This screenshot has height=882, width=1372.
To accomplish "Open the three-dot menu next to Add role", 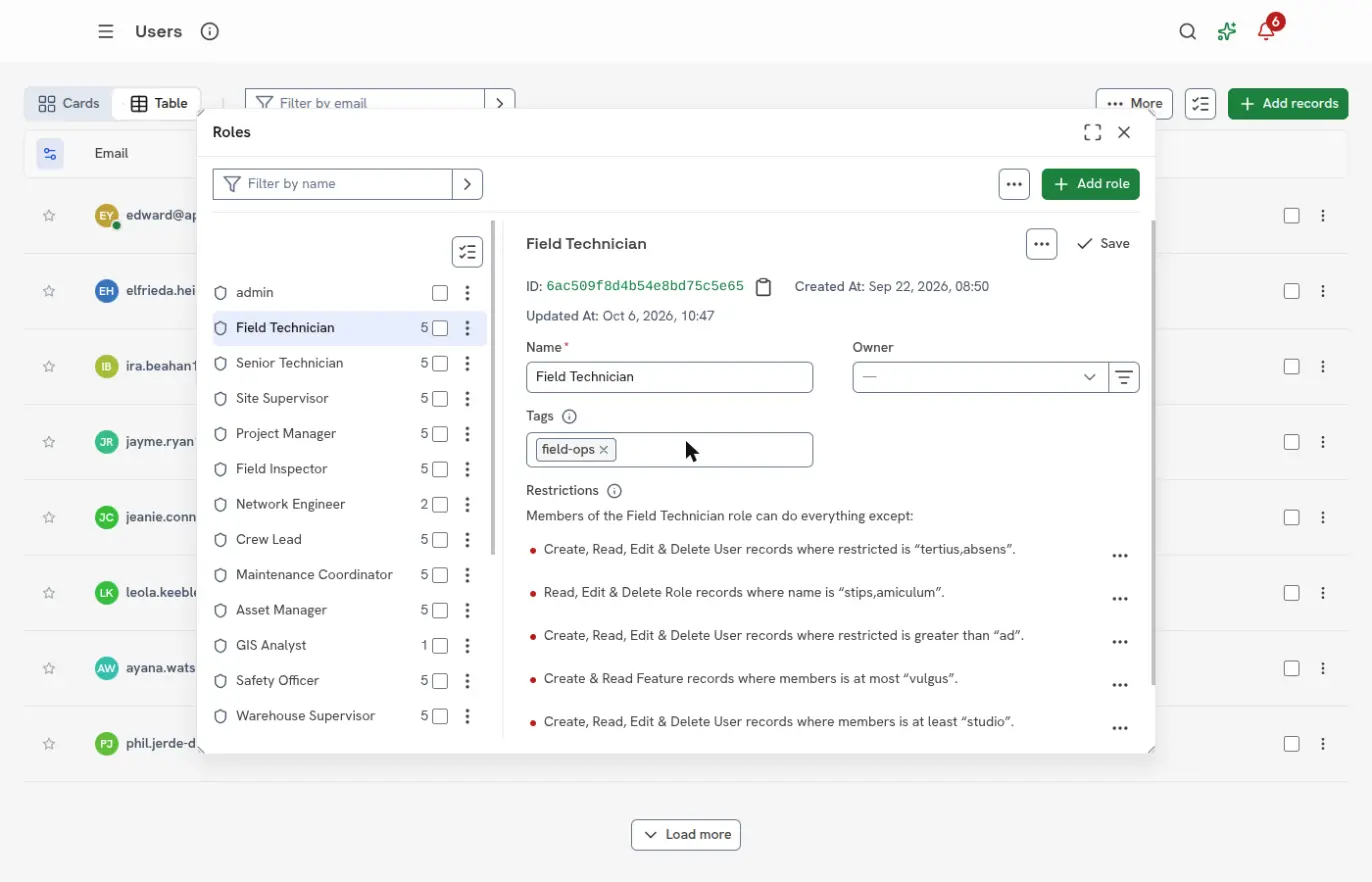I will [x=1014, y=184].
